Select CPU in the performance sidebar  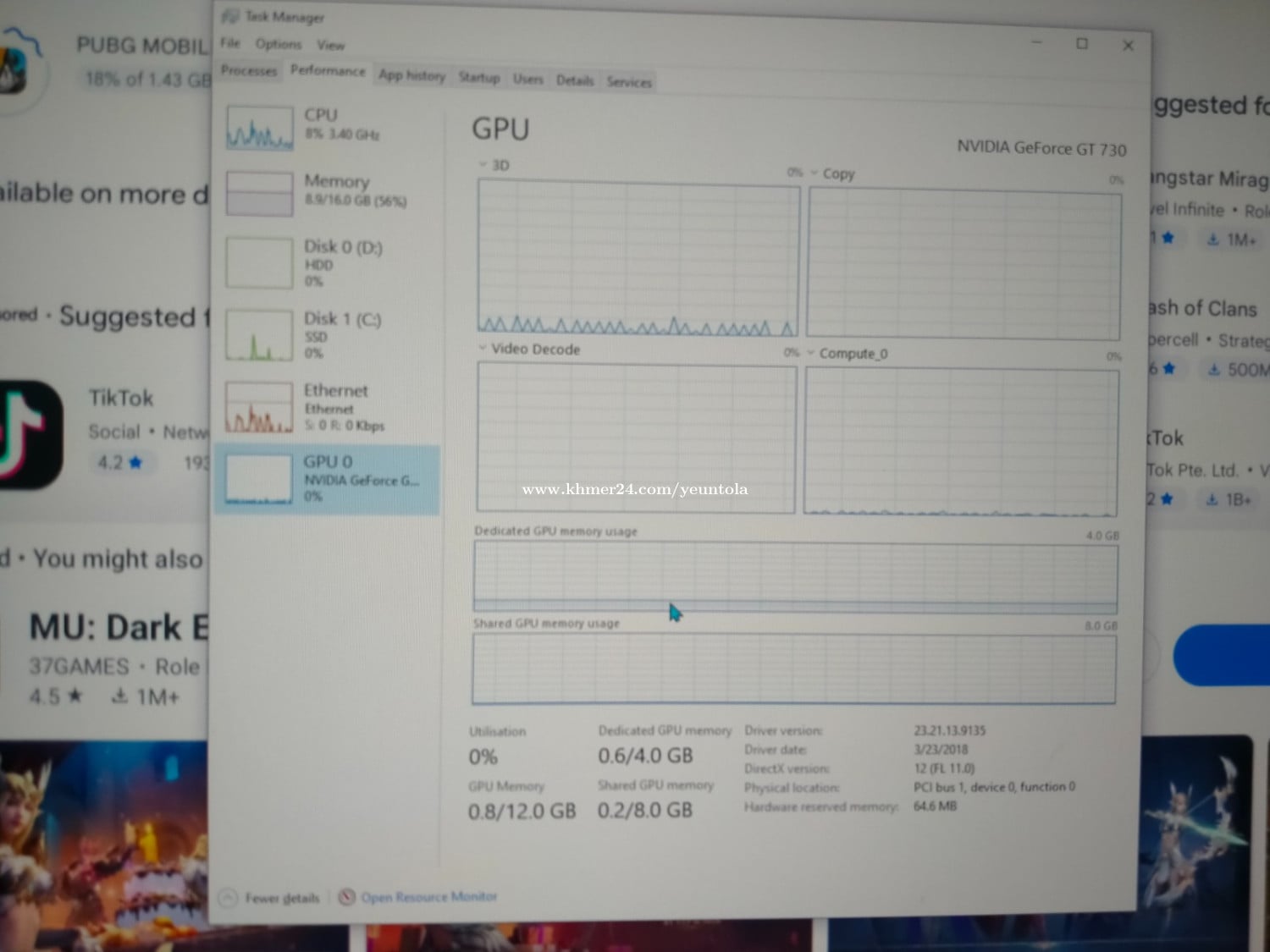tap(329, 126)
